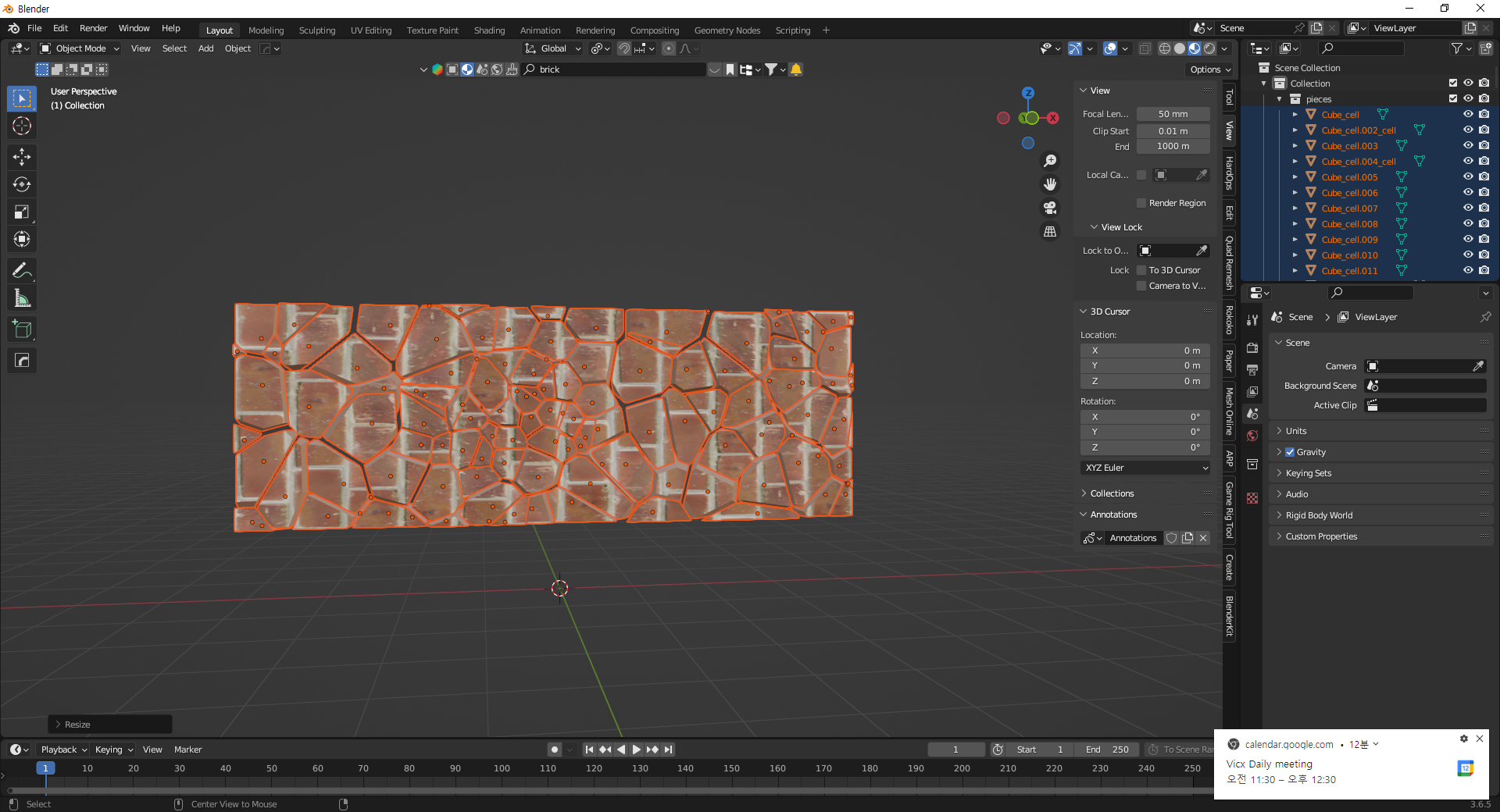
Task: Click the pan view hand gizmo
Action: [x=1050, y=184]
